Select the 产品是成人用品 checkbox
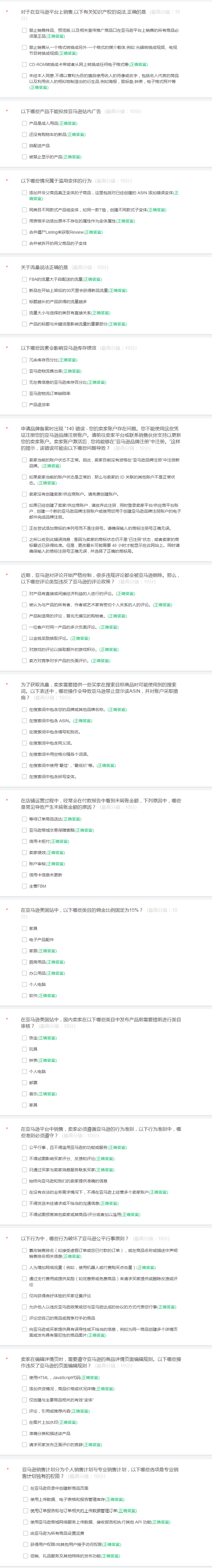The width and height of the screenshot is (212, 1568). (x=25, y=123)
